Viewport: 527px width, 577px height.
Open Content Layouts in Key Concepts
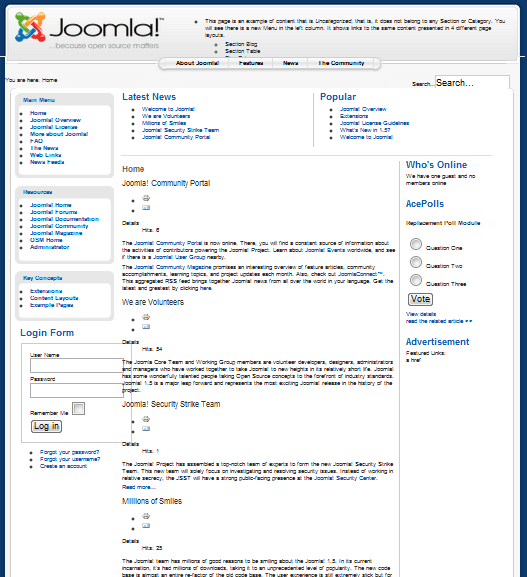[x=54, y=298]
